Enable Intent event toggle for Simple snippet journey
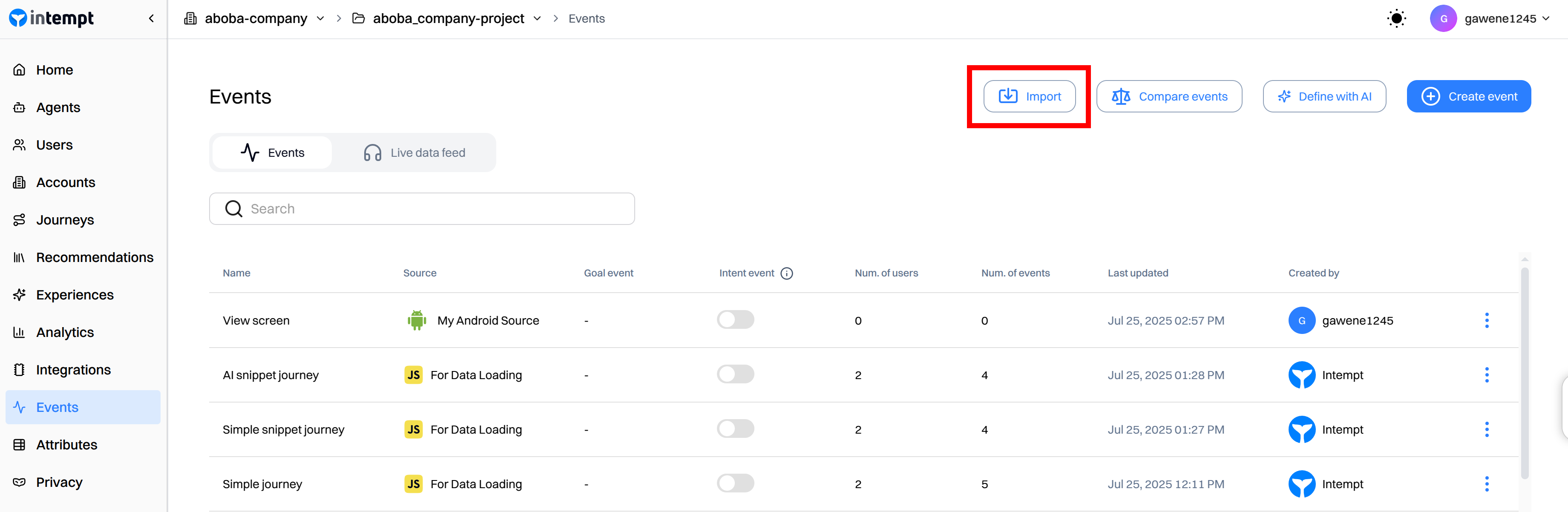Image resolution: width=1568 pixels, height=512 pixels. click(x=735, y=429)
